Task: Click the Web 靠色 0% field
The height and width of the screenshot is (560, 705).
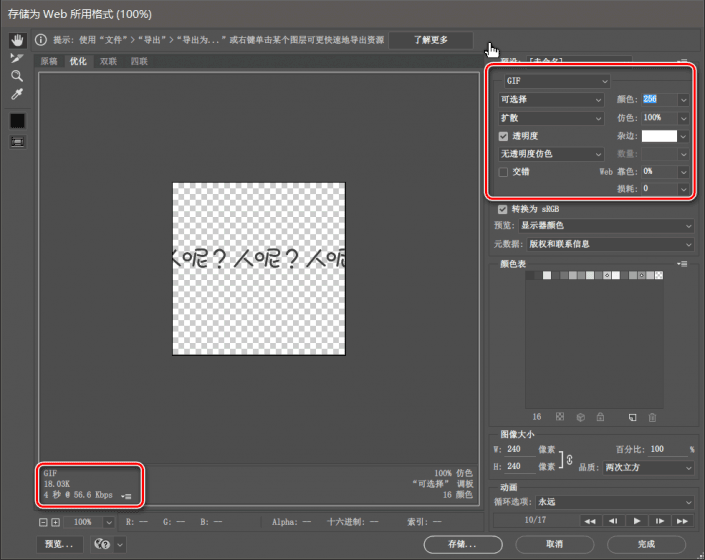Action: tap(659, 171)
